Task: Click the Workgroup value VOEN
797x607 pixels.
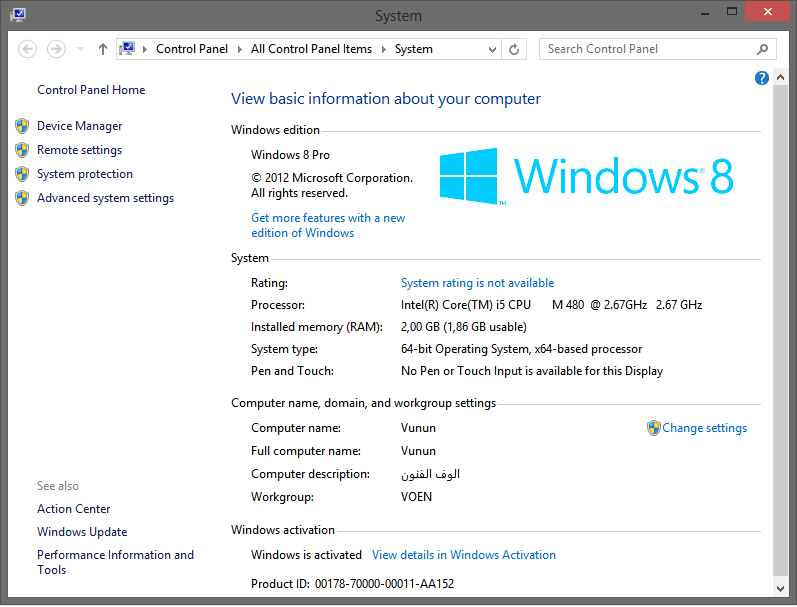Action: [416, 497]
